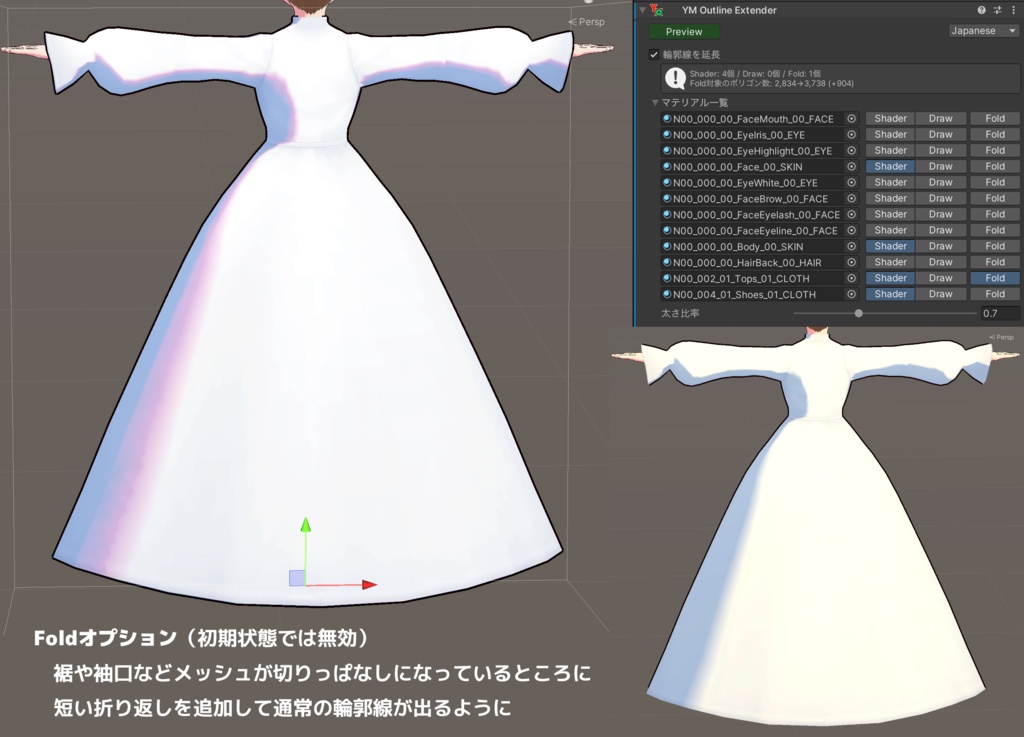The height and width of the screenshot is (737, 1024).
Task: Open component three-dot context menu
Action: click(x=1013, y=10)
